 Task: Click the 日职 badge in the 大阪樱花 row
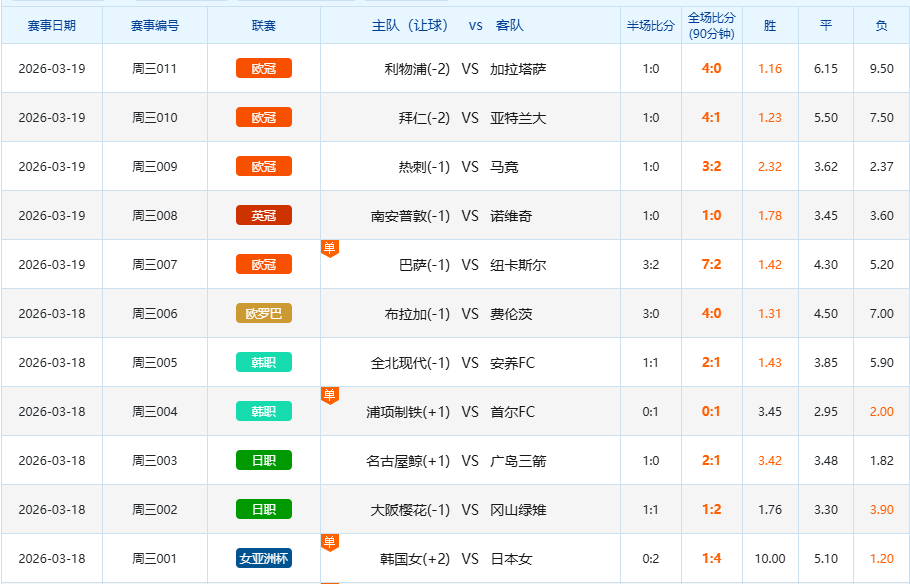[264, 509]
